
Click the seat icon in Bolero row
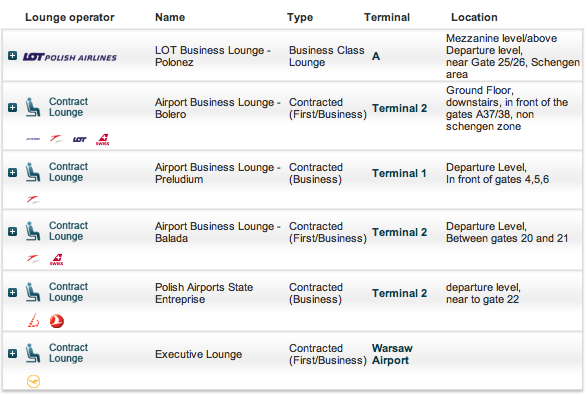[33, 107]
